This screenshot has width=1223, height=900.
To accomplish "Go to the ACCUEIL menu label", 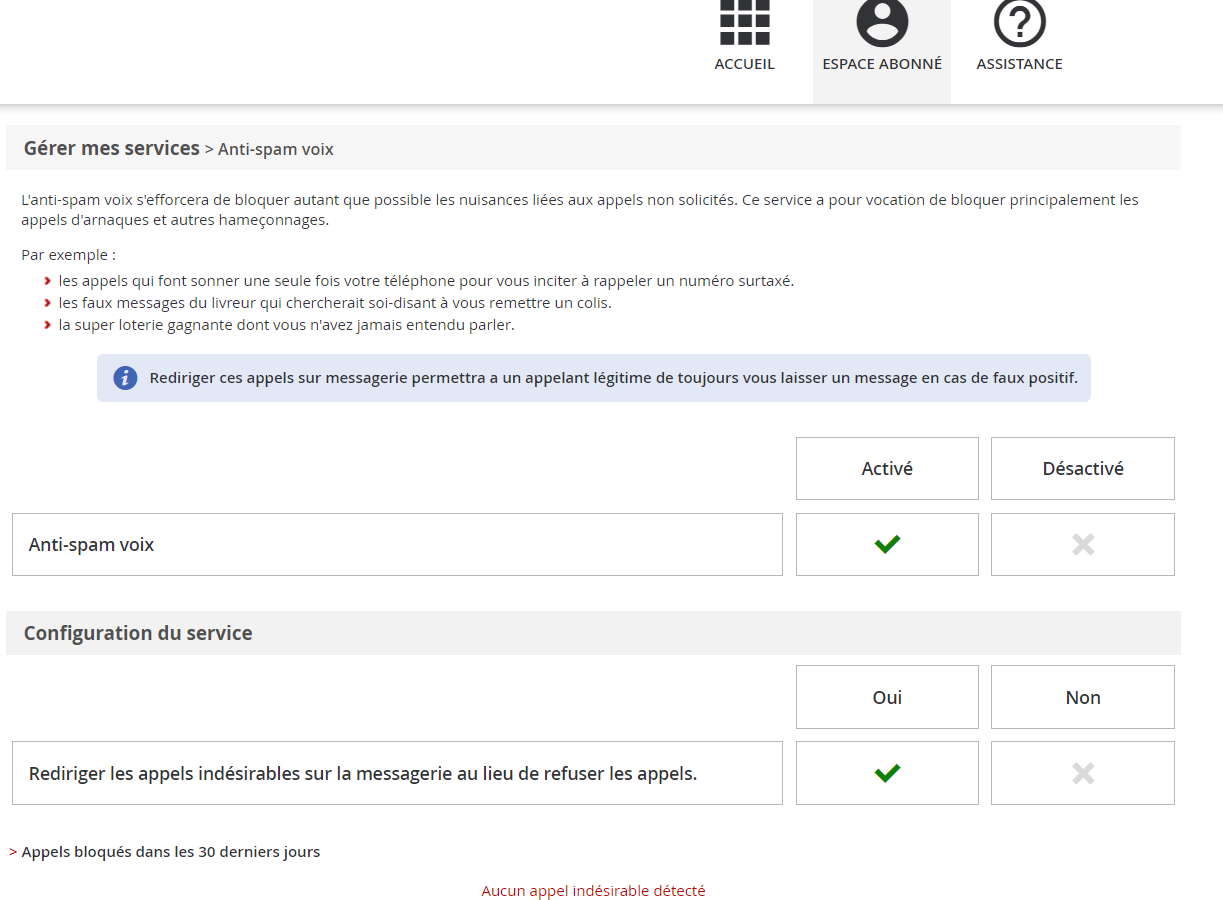I will (744, 64).
